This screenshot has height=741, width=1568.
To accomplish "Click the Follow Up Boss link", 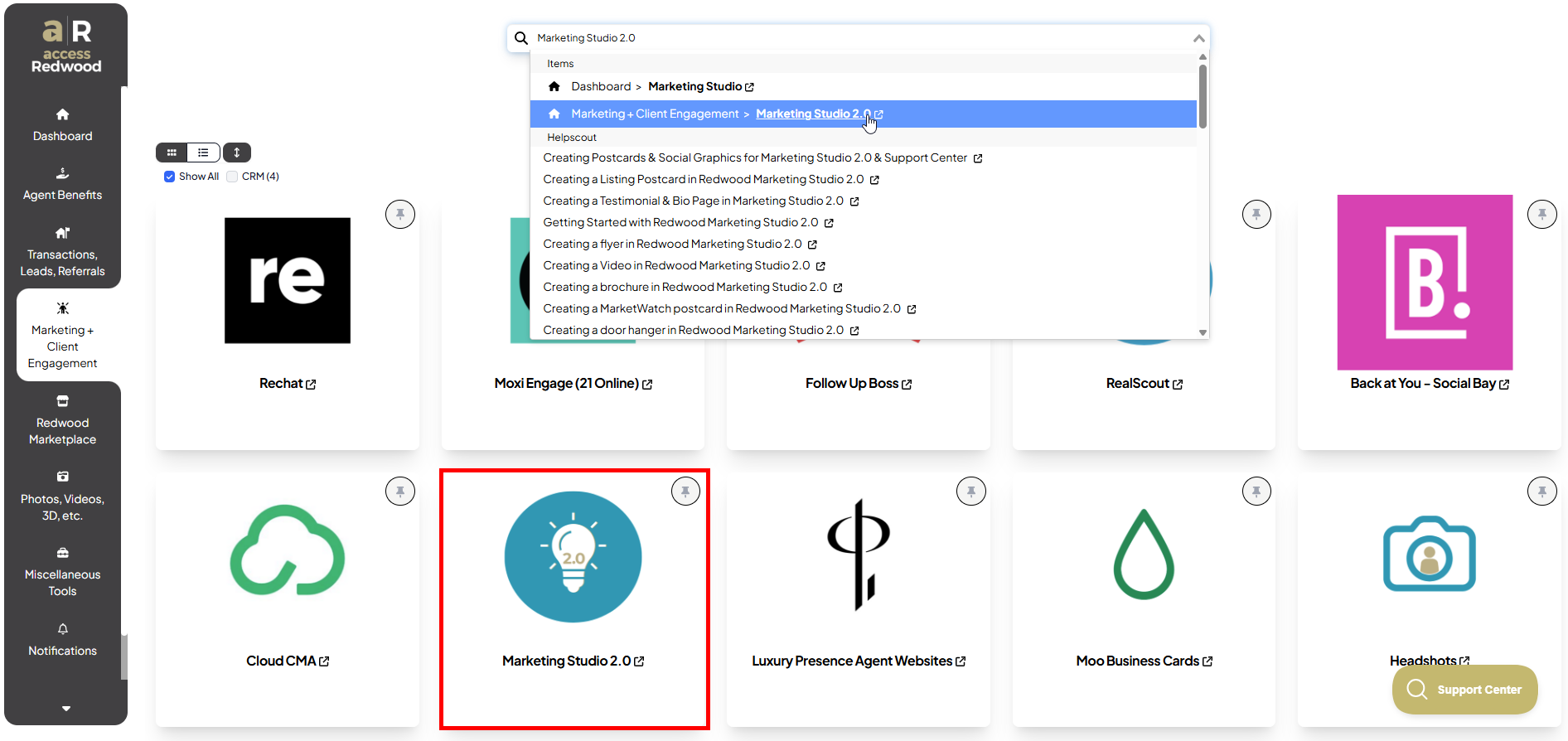I will coord(859,384).
